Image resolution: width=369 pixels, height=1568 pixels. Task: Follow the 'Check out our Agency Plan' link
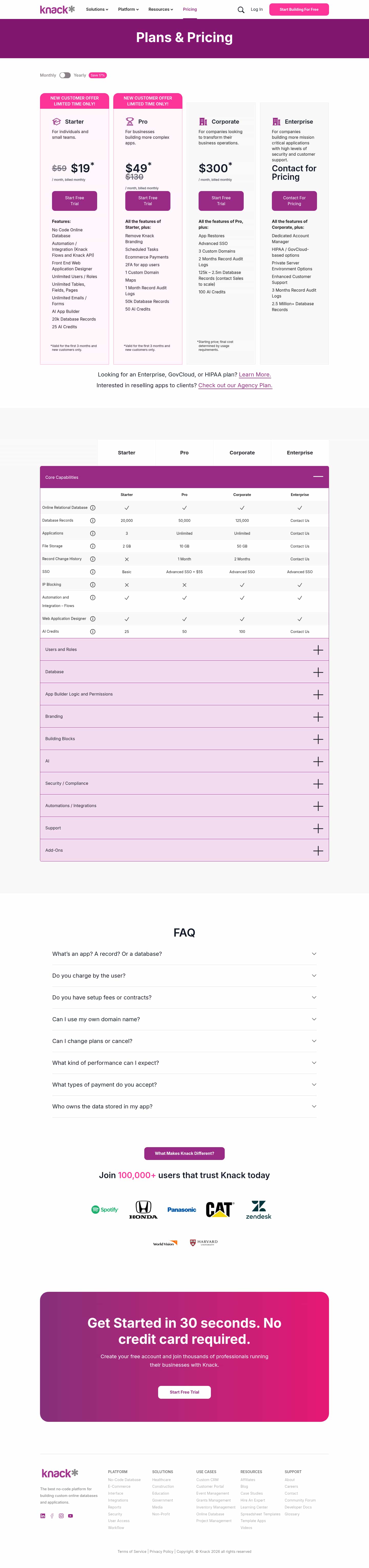tap(235, 385)
